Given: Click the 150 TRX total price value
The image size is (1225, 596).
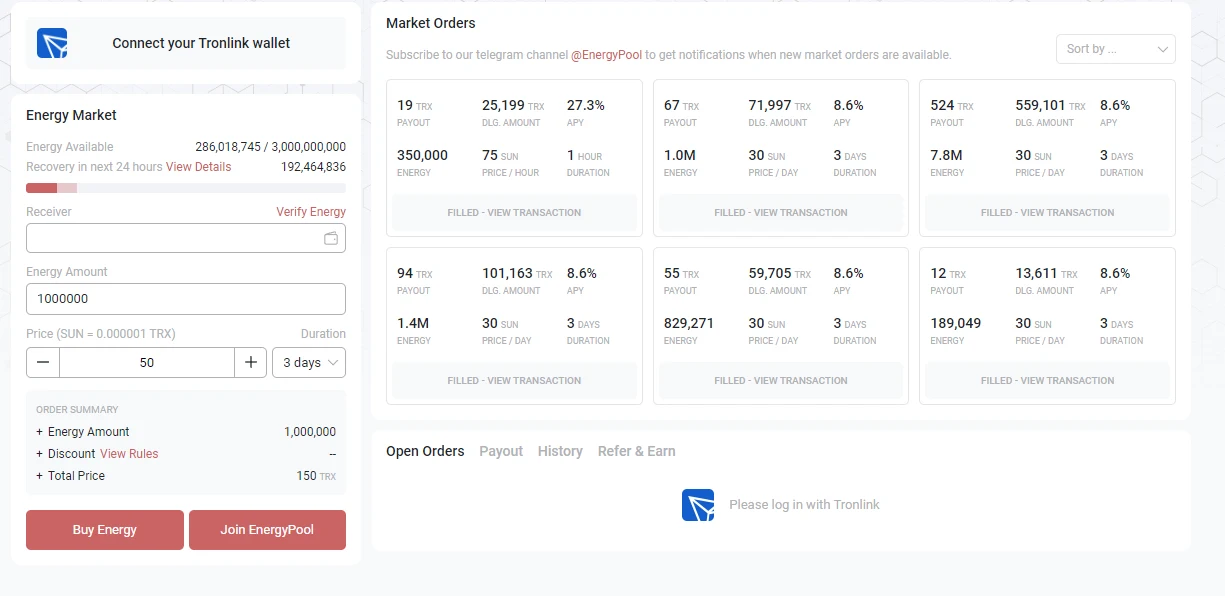Looking at the screenshot, I should [316, 476].
